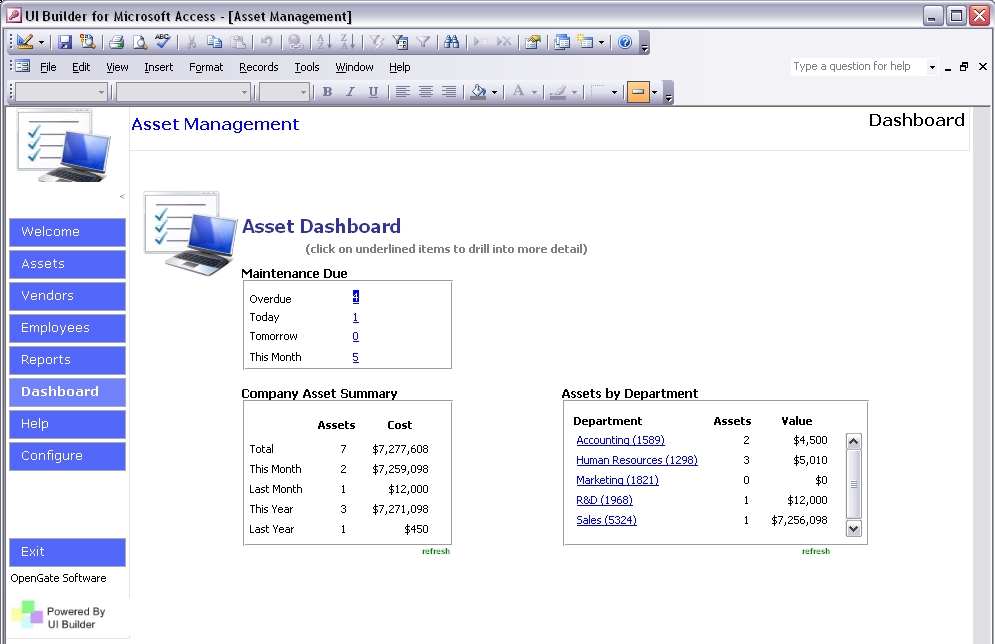Click the Insert Hyperlink icon

tap(295, 42)
